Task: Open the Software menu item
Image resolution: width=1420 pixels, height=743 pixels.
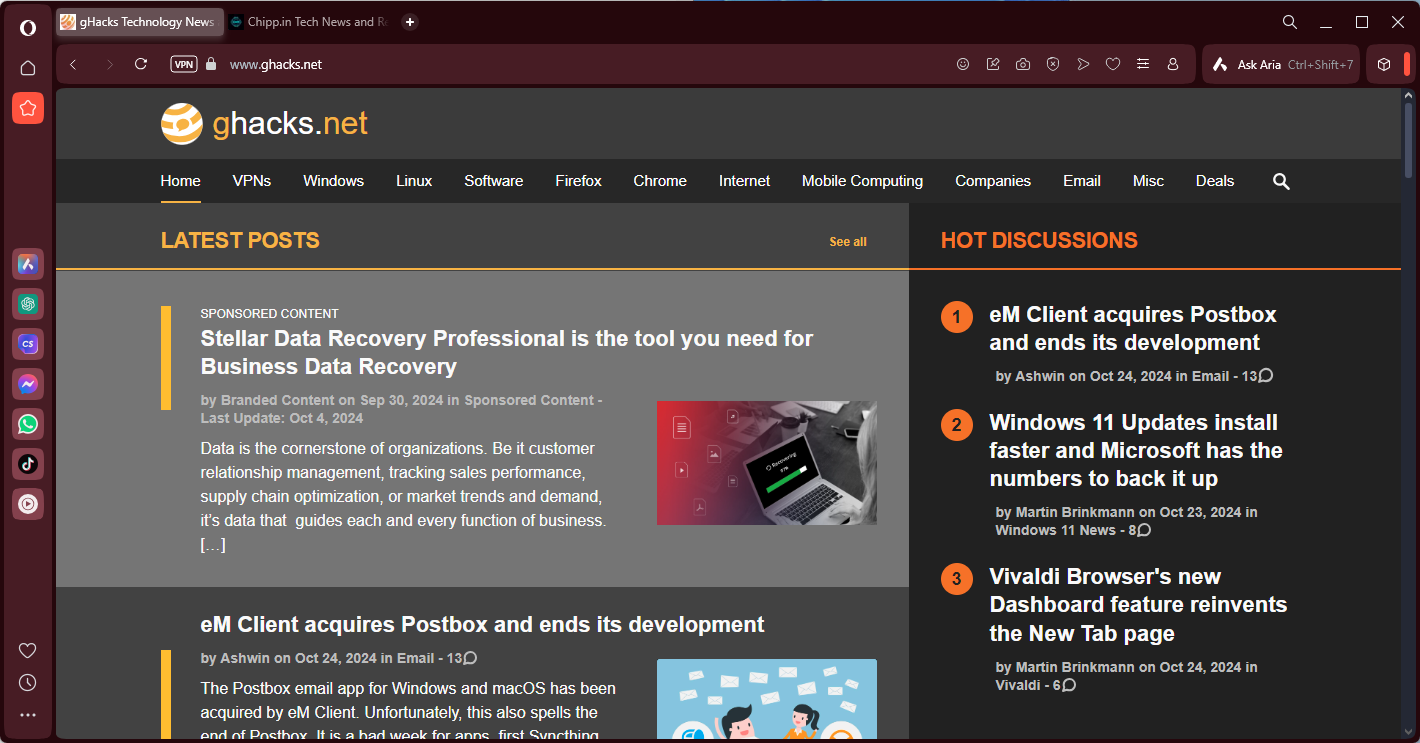Action: tap(494, 181)
